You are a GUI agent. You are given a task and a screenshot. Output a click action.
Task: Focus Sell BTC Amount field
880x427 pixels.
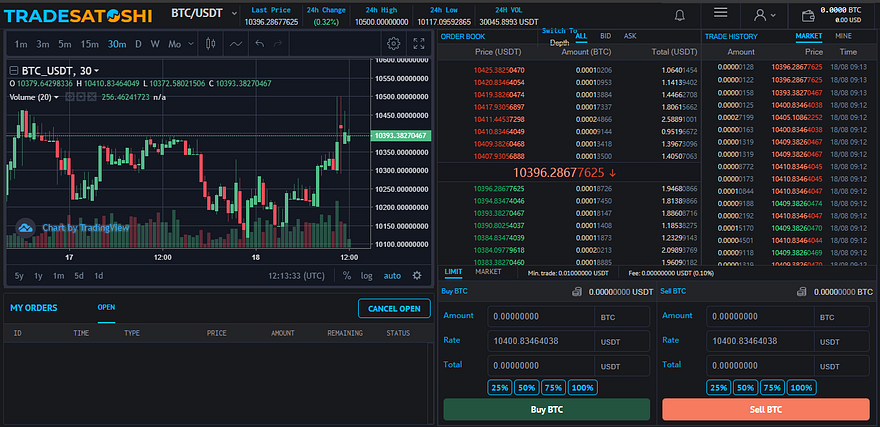pos(760,317)
